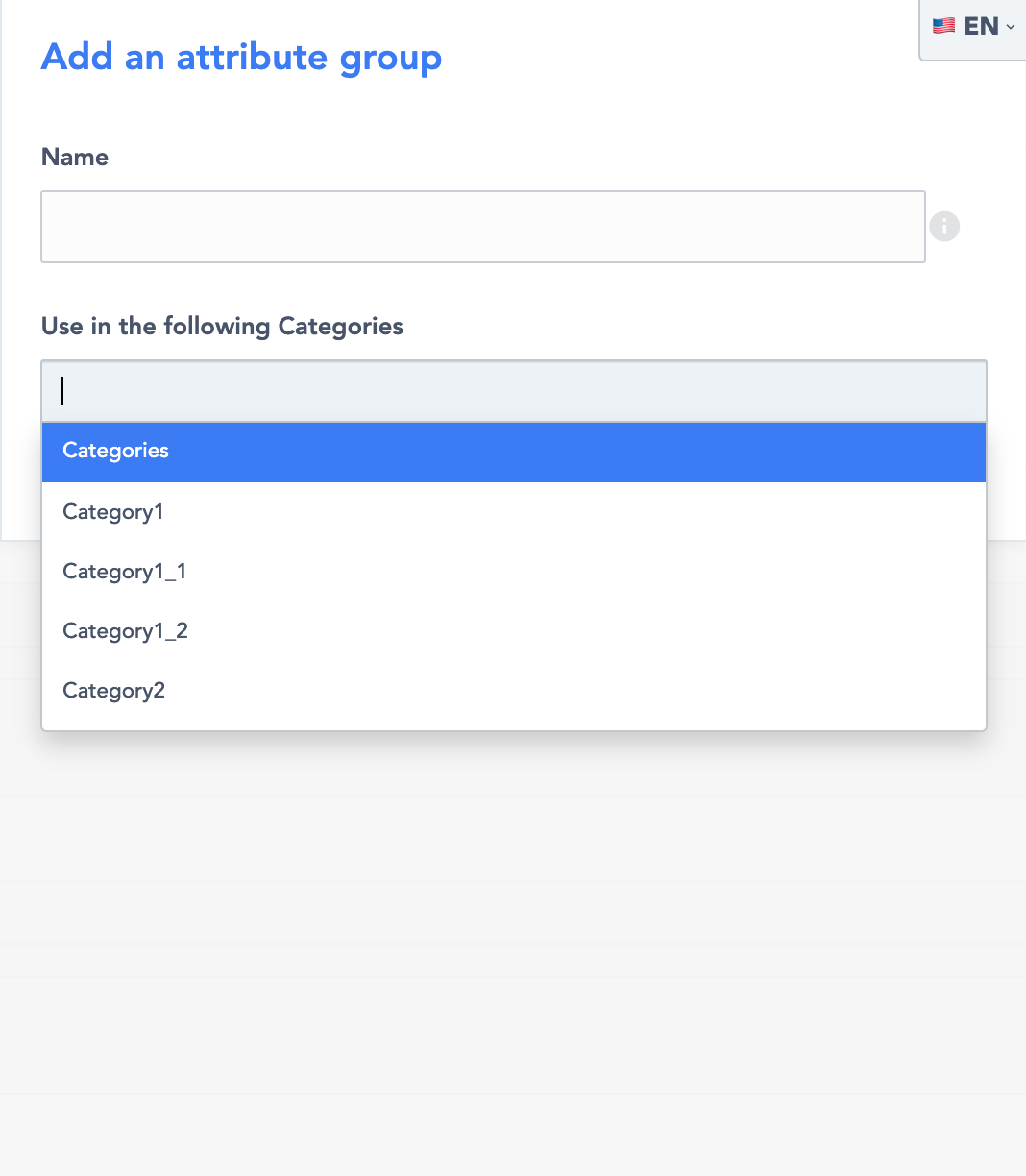Viewport: 1026px width, 1176px height.
Task: Click the Name field label
Action: 75,158
